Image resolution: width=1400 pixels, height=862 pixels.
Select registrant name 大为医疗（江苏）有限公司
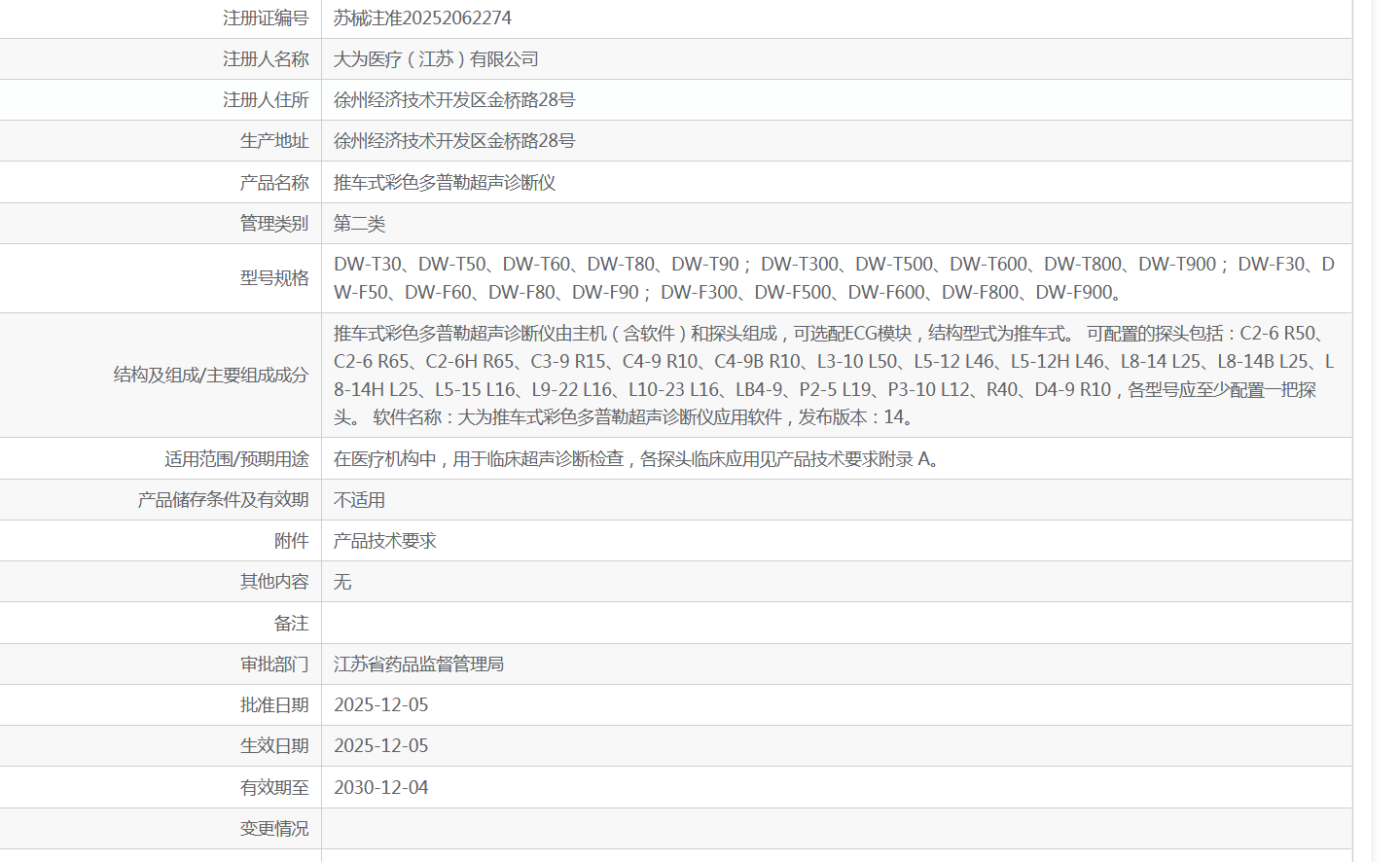pyautogui.click(x=436, y=59)
